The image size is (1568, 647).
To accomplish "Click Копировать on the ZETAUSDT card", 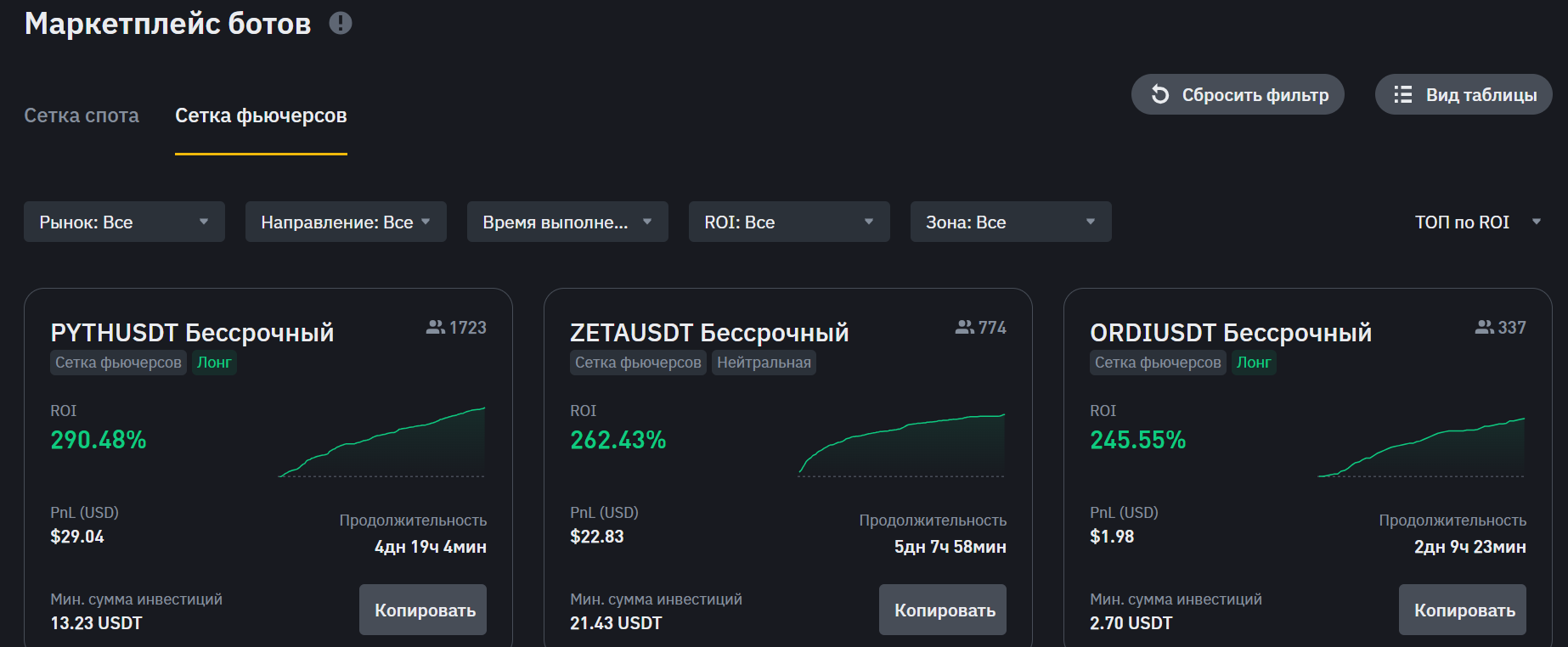I will (x=943, y=610).
